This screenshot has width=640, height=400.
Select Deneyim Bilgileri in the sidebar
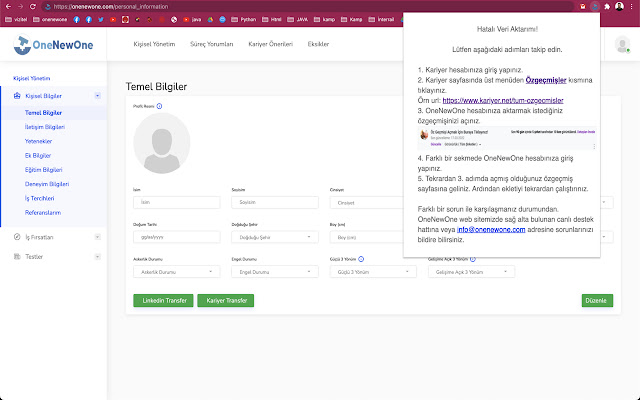point(47,184)
